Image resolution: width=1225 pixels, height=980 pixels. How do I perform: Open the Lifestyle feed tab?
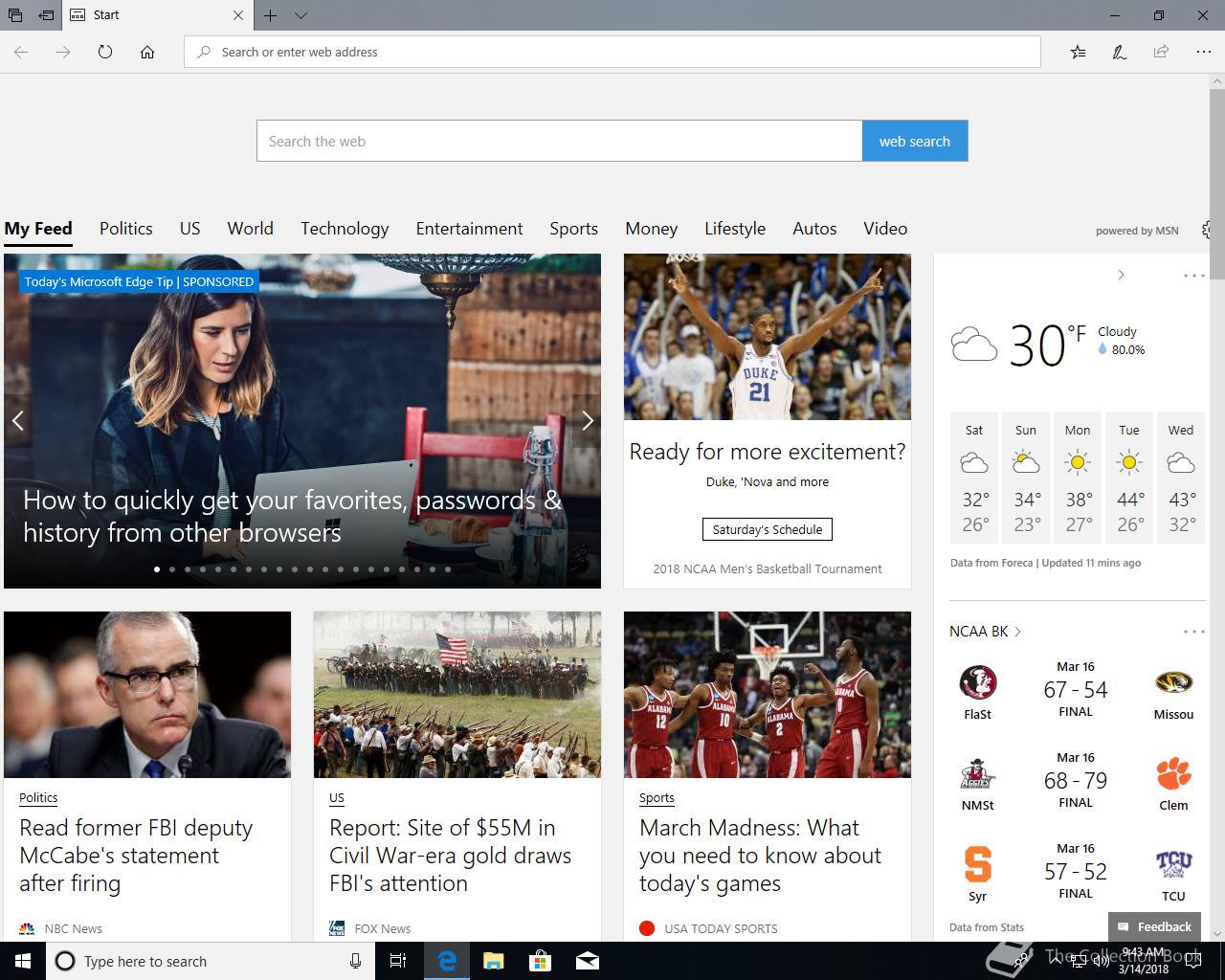(735, 229)
